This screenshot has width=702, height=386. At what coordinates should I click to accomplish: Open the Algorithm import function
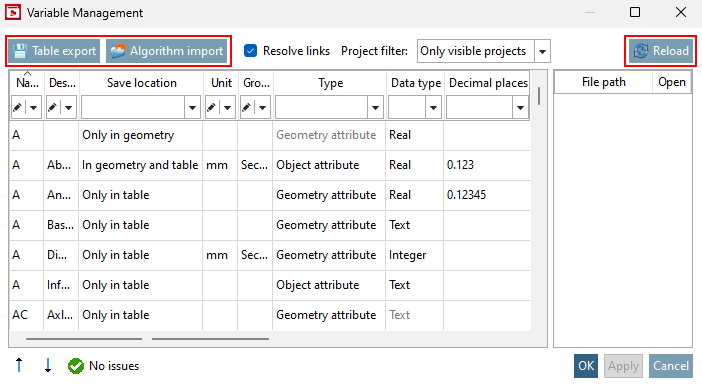point(167,51)
